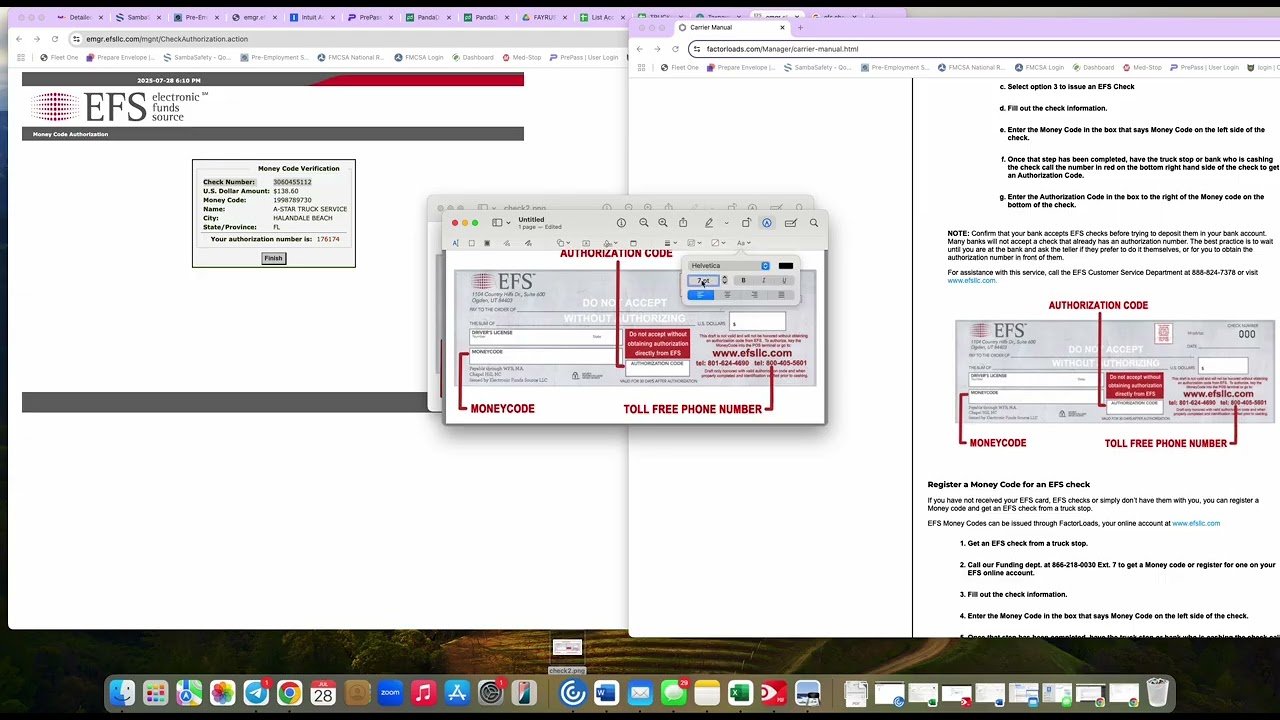Viewport: 1280px width, 720px height.
Task: Open Zoom from the Dock
Action: [390, 693]
